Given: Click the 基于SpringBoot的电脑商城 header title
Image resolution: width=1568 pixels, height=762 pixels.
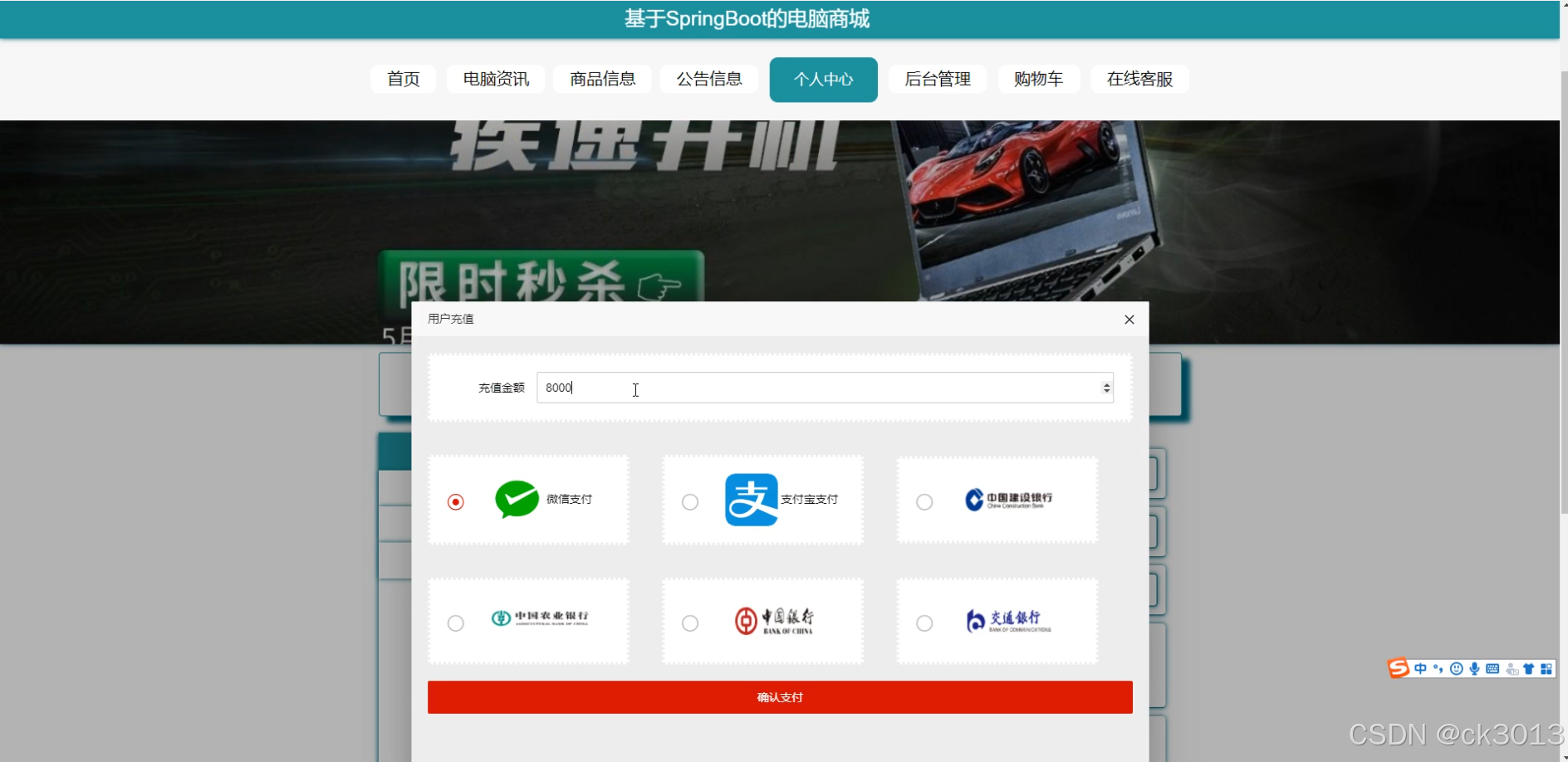Looking at the screenshot, I should click(747, 18).
